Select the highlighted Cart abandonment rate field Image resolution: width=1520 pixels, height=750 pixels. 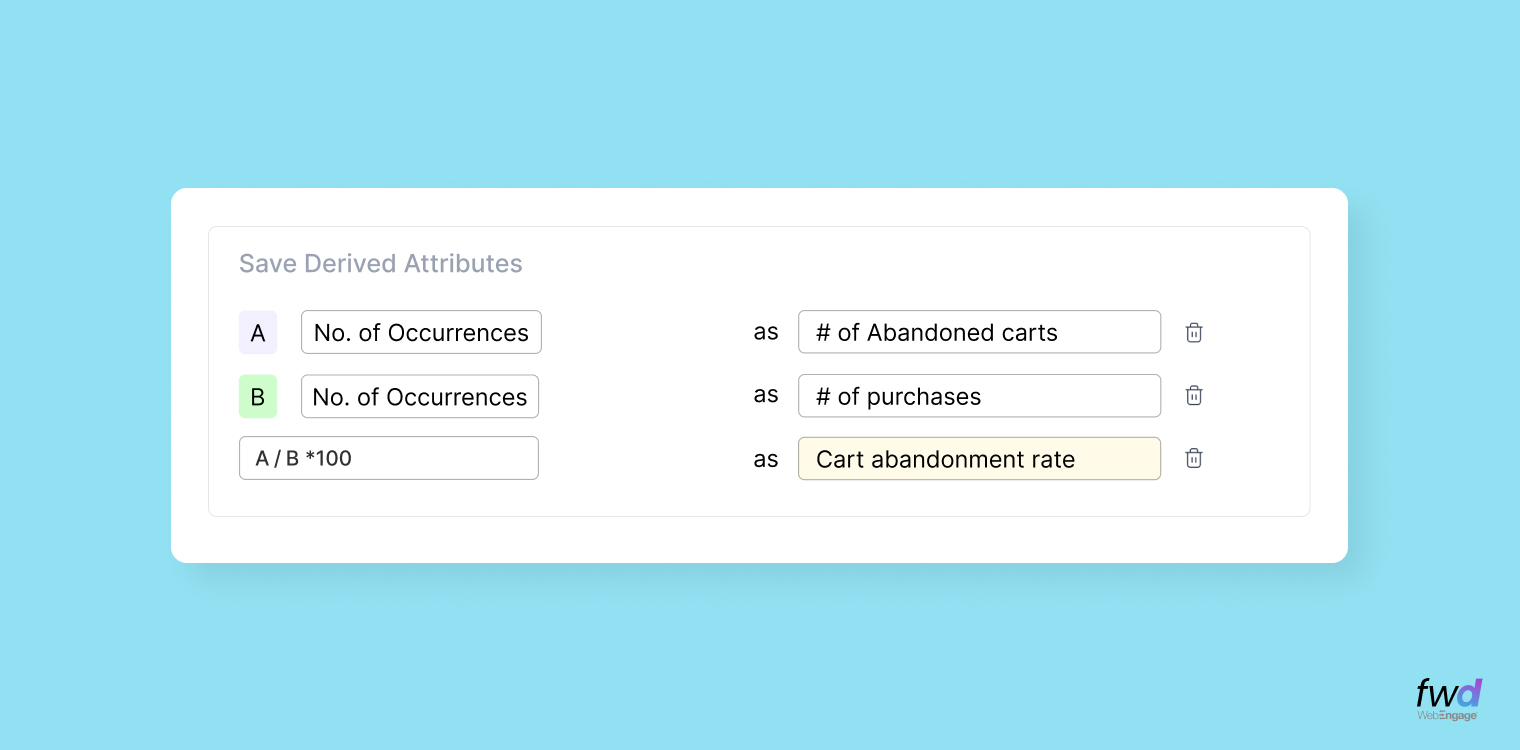978,458
